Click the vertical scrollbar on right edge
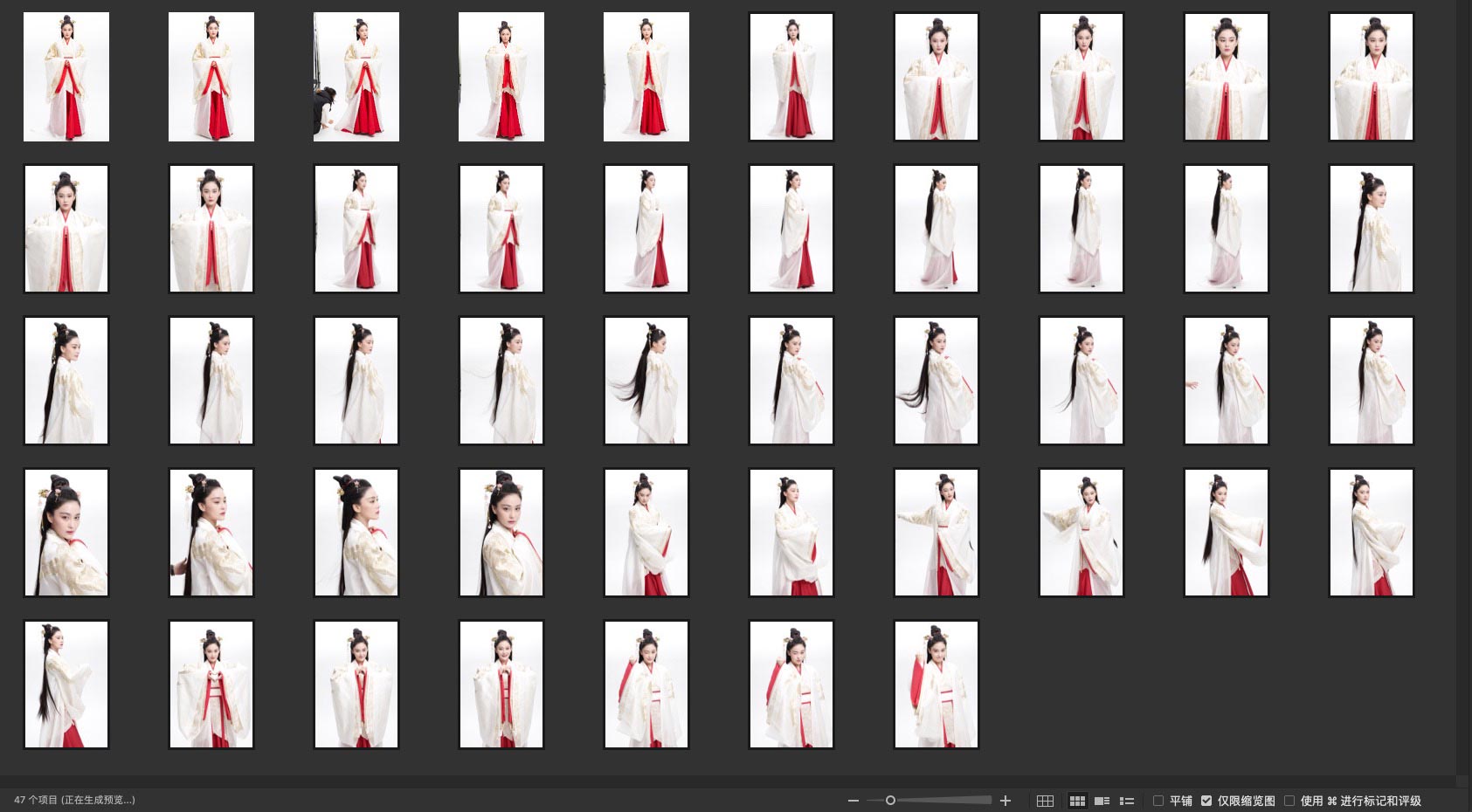 coord(1463,384)
